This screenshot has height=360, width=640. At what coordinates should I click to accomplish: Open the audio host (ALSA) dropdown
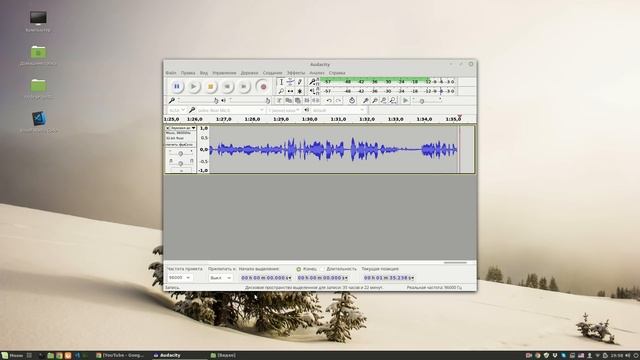[177, 110]
